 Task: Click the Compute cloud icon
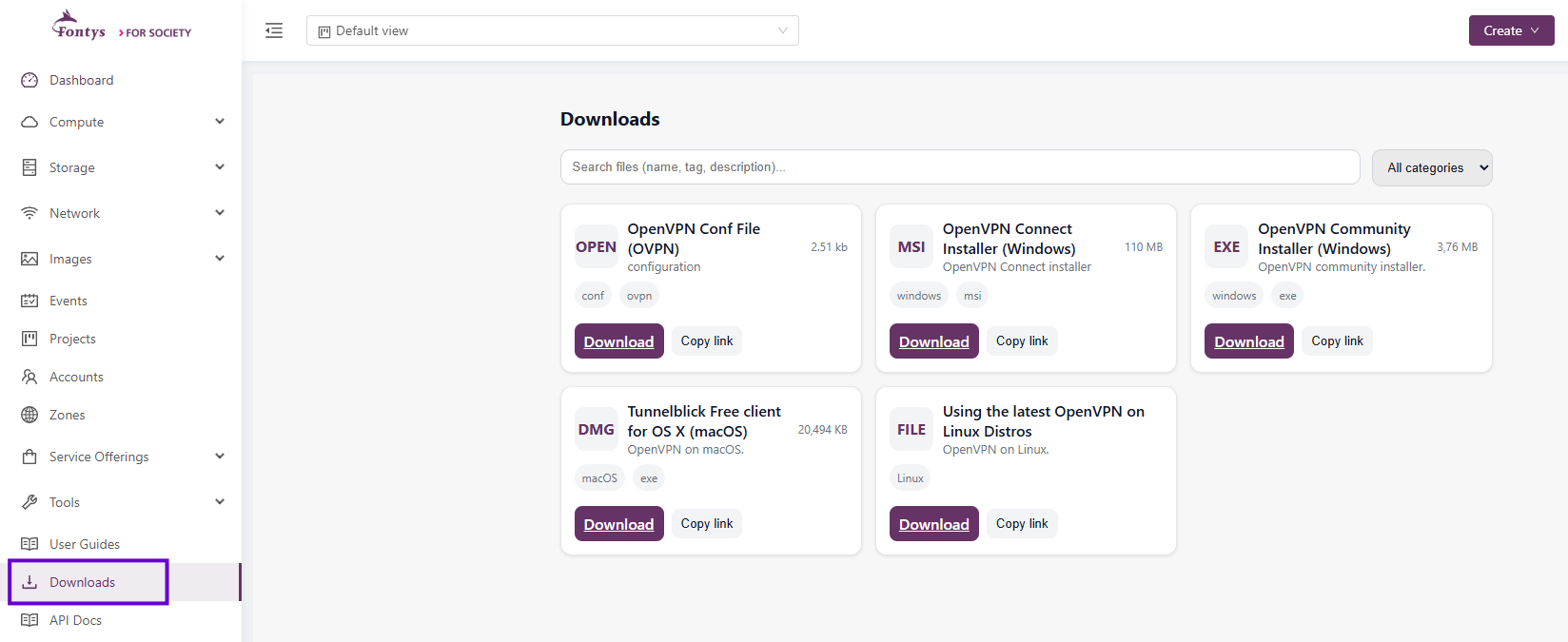point(29,122)
